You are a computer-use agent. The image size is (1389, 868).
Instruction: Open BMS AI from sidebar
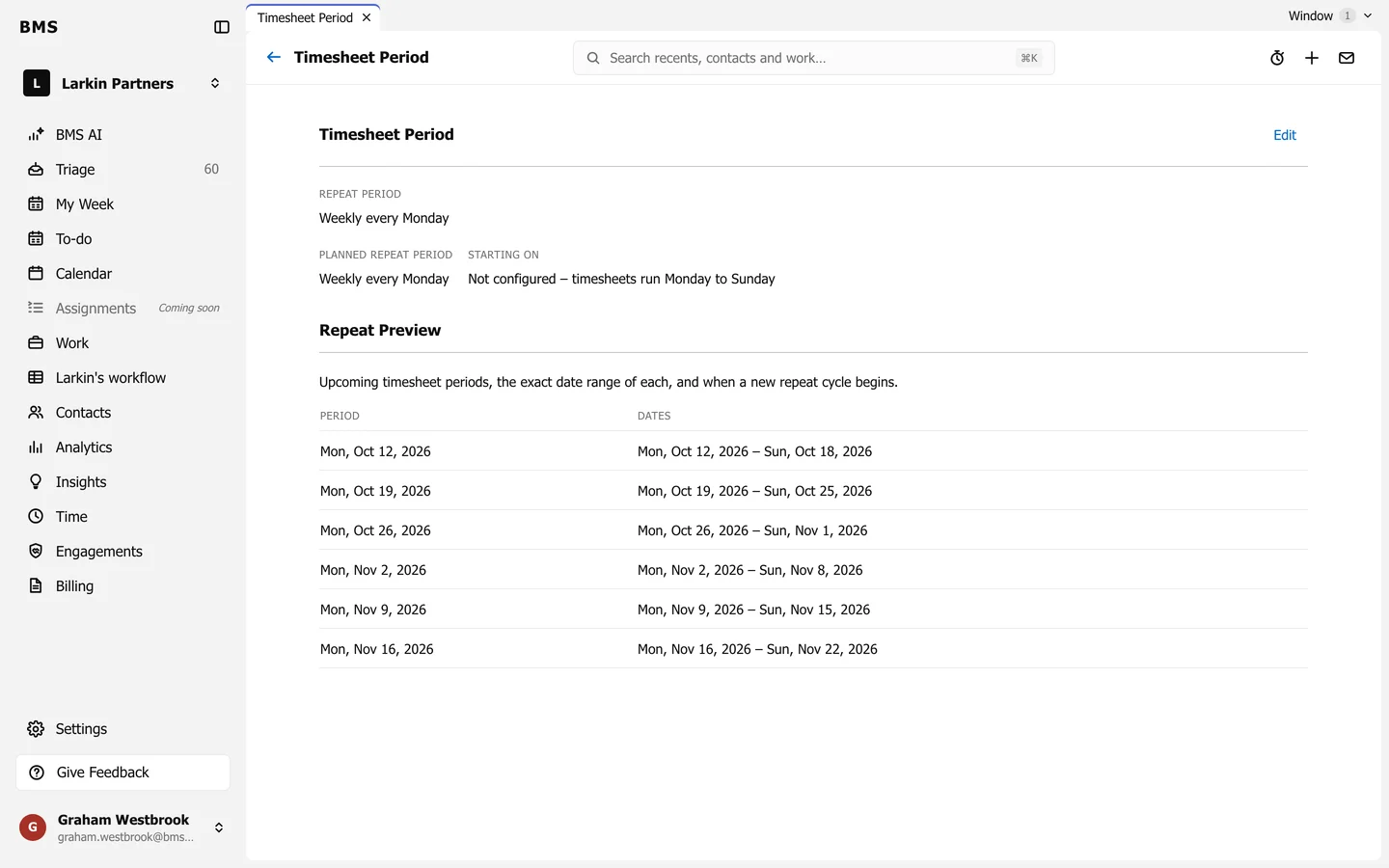pos(123,135)
